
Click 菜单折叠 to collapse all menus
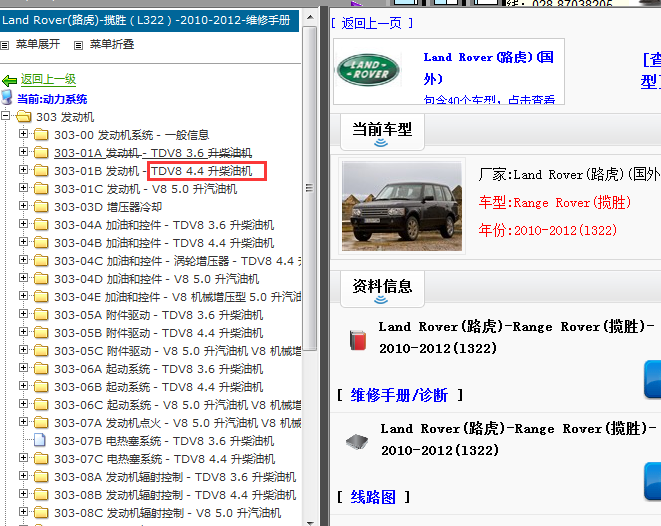(112, 44)
